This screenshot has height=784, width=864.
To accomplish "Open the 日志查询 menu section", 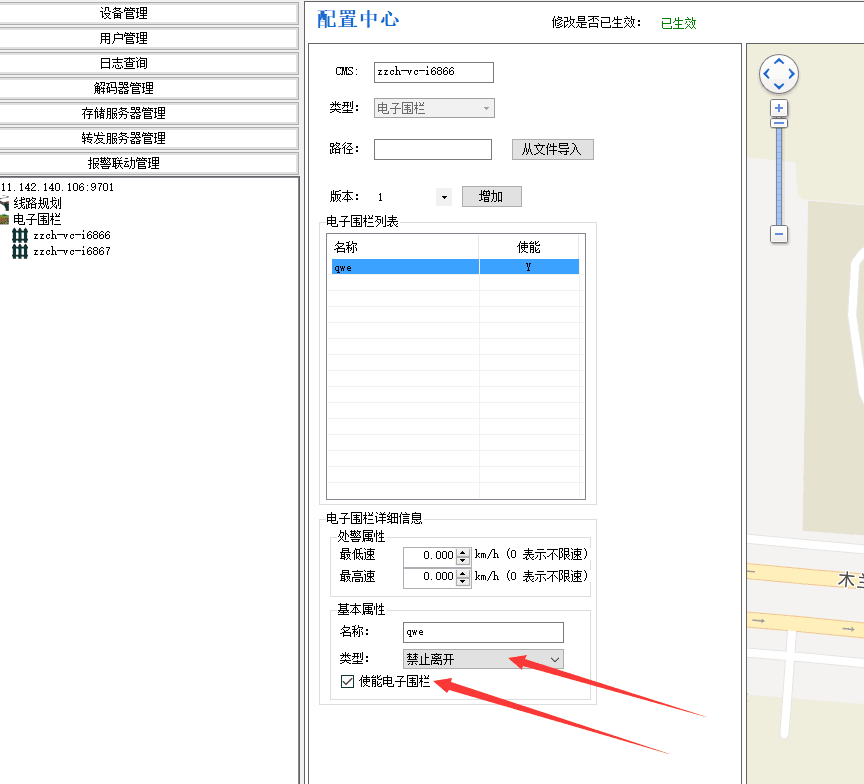I will click(x=149, y=63).
